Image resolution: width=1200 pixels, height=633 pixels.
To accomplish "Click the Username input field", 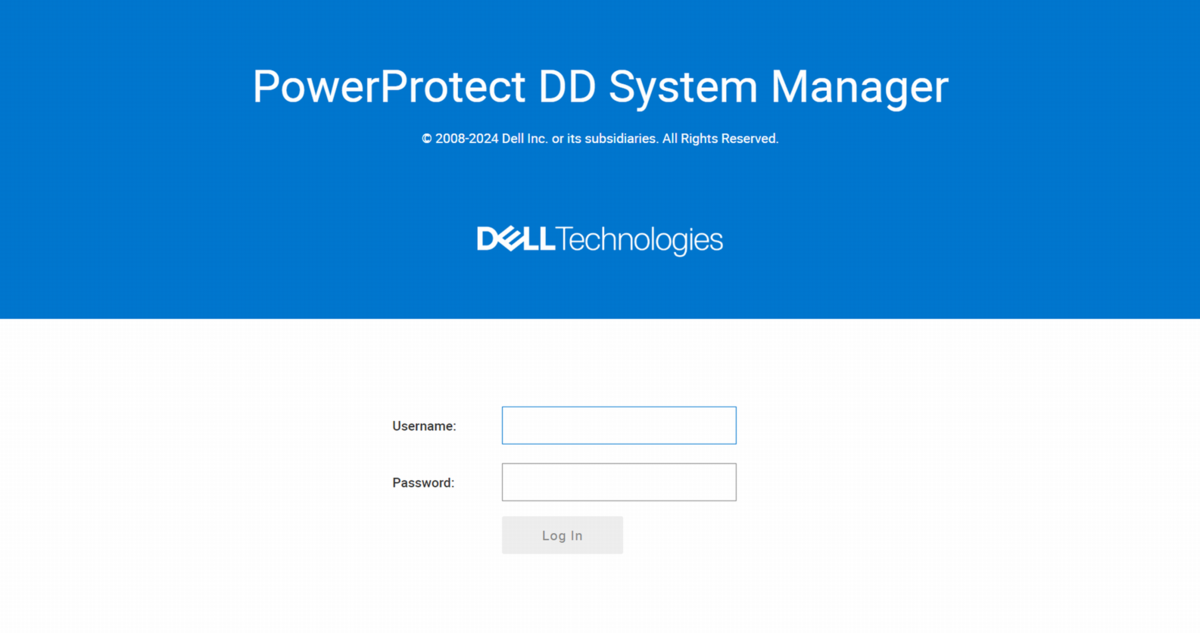I will (x=619, y=425).
